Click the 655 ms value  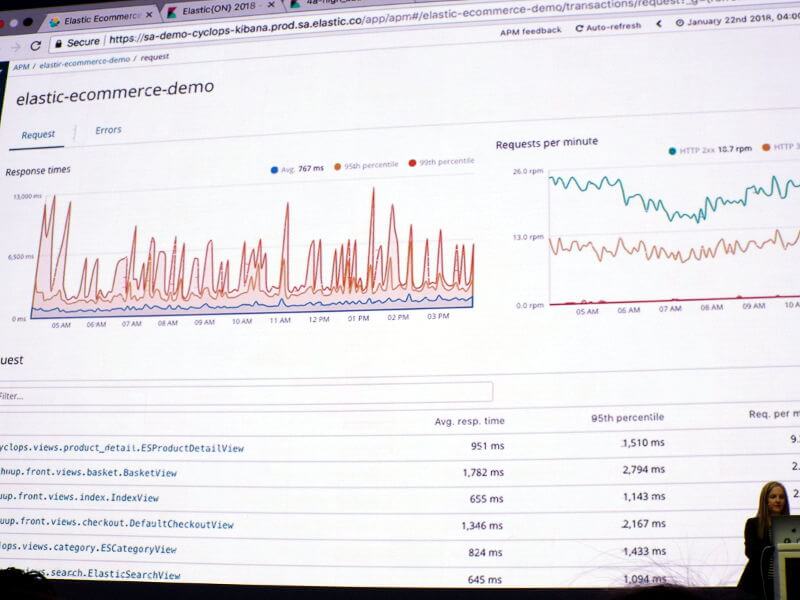pyautogui.click(x=486, y=499)
